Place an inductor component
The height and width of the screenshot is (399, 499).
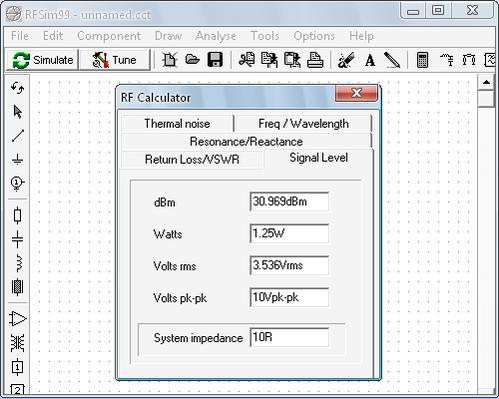pos(18,263)
